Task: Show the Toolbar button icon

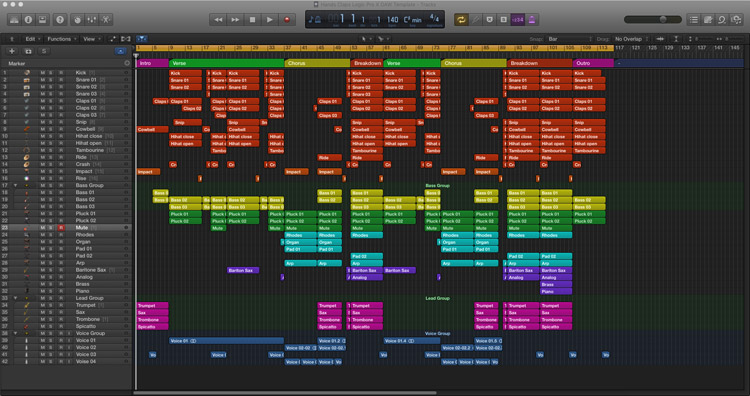Action: 42,20
